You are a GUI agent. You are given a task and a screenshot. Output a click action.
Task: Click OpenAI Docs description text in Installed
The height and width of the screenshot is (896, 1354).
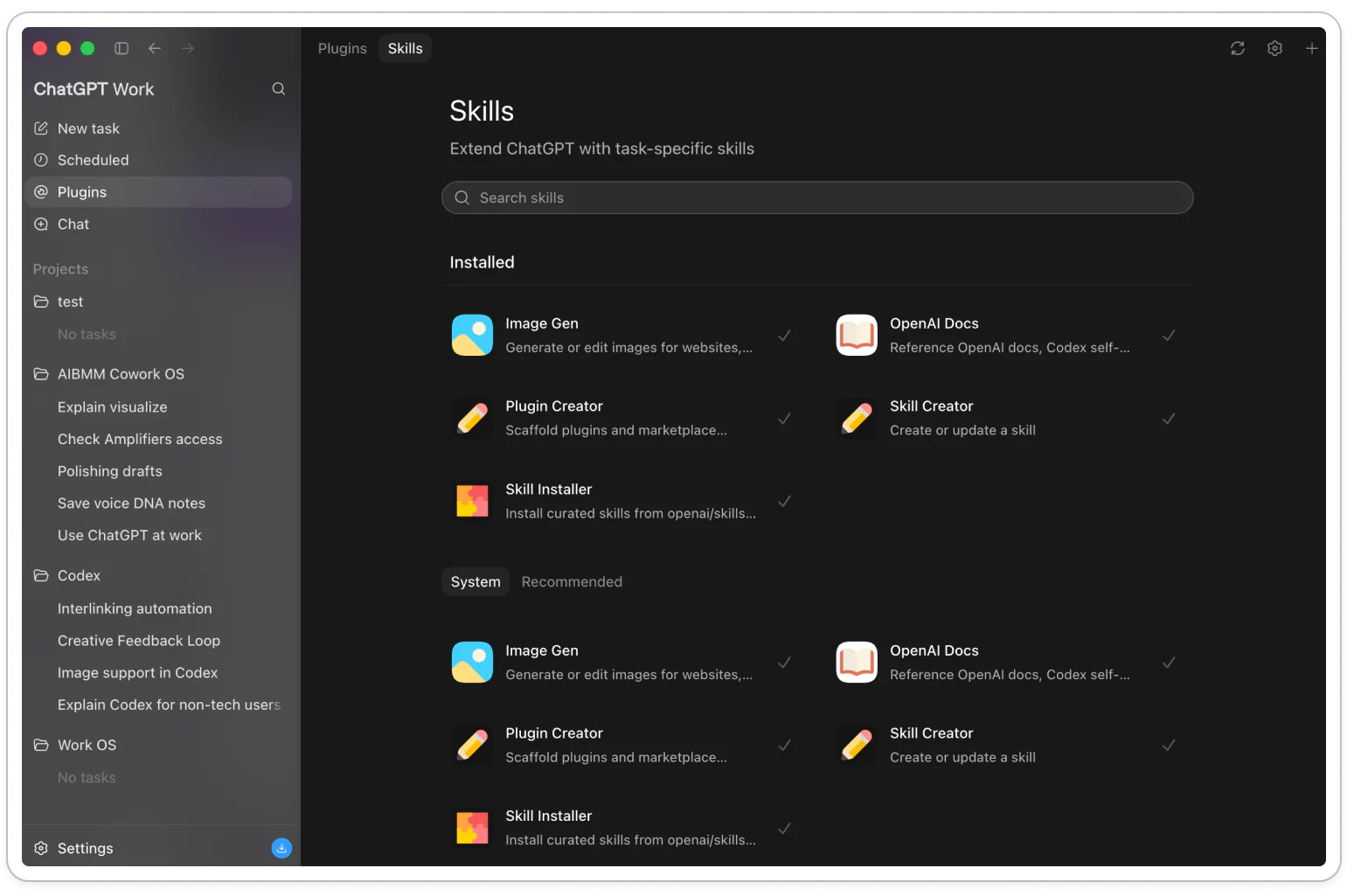(x=1010, y=348)
